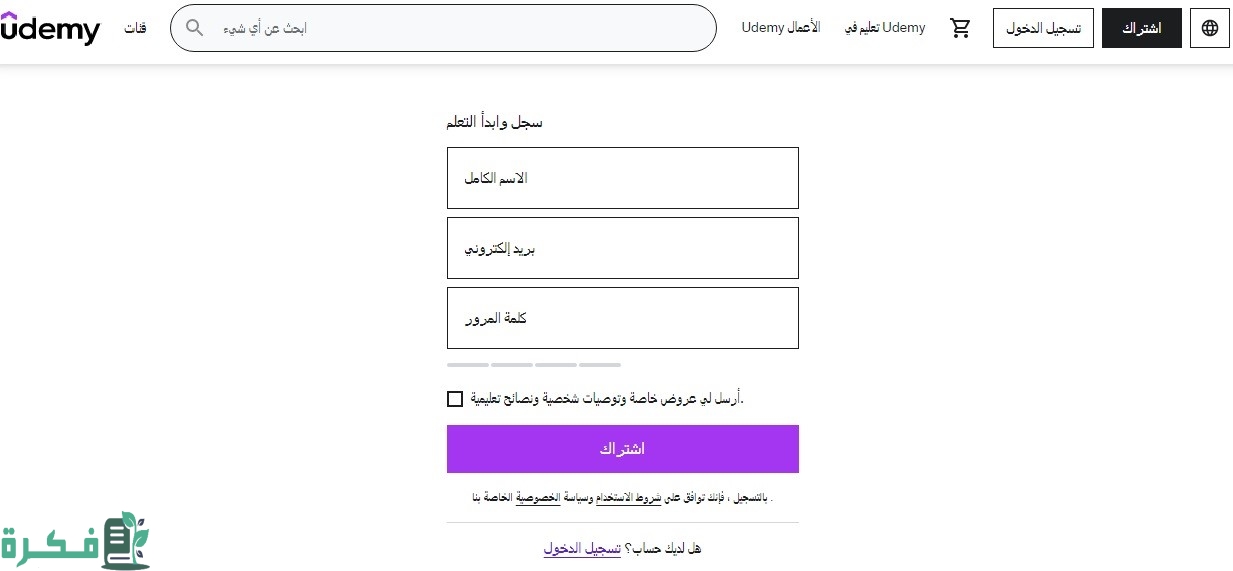Image resolution: width=1233 pixels, height=571 pixels.
Task: Open the shopping cart
Action: [960, 28]
